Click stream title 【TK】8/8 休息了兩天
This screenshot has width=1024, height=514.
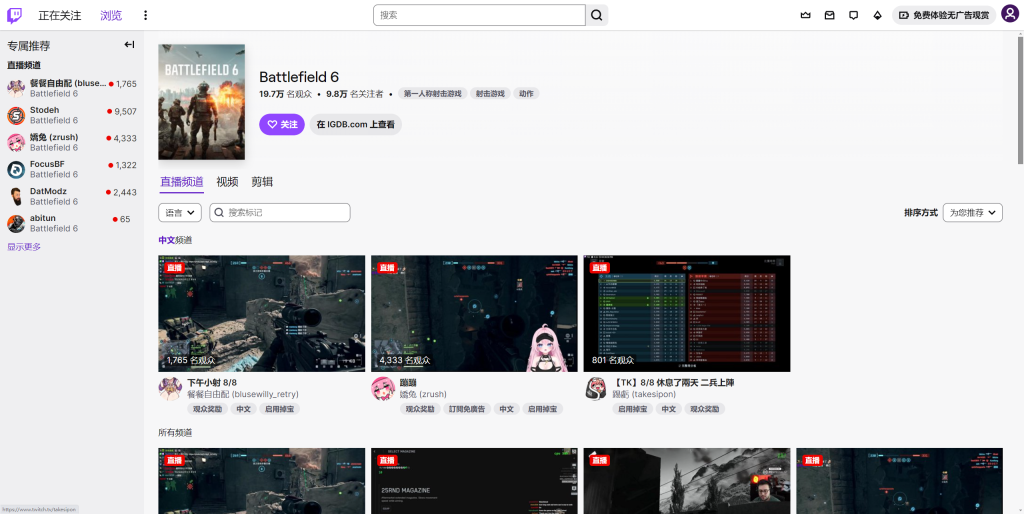point(673,383)
